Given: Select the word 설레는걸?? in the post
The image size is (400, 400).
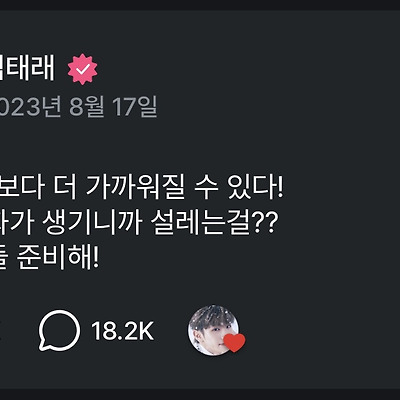Looking at the screenshot, I should 214,223.
